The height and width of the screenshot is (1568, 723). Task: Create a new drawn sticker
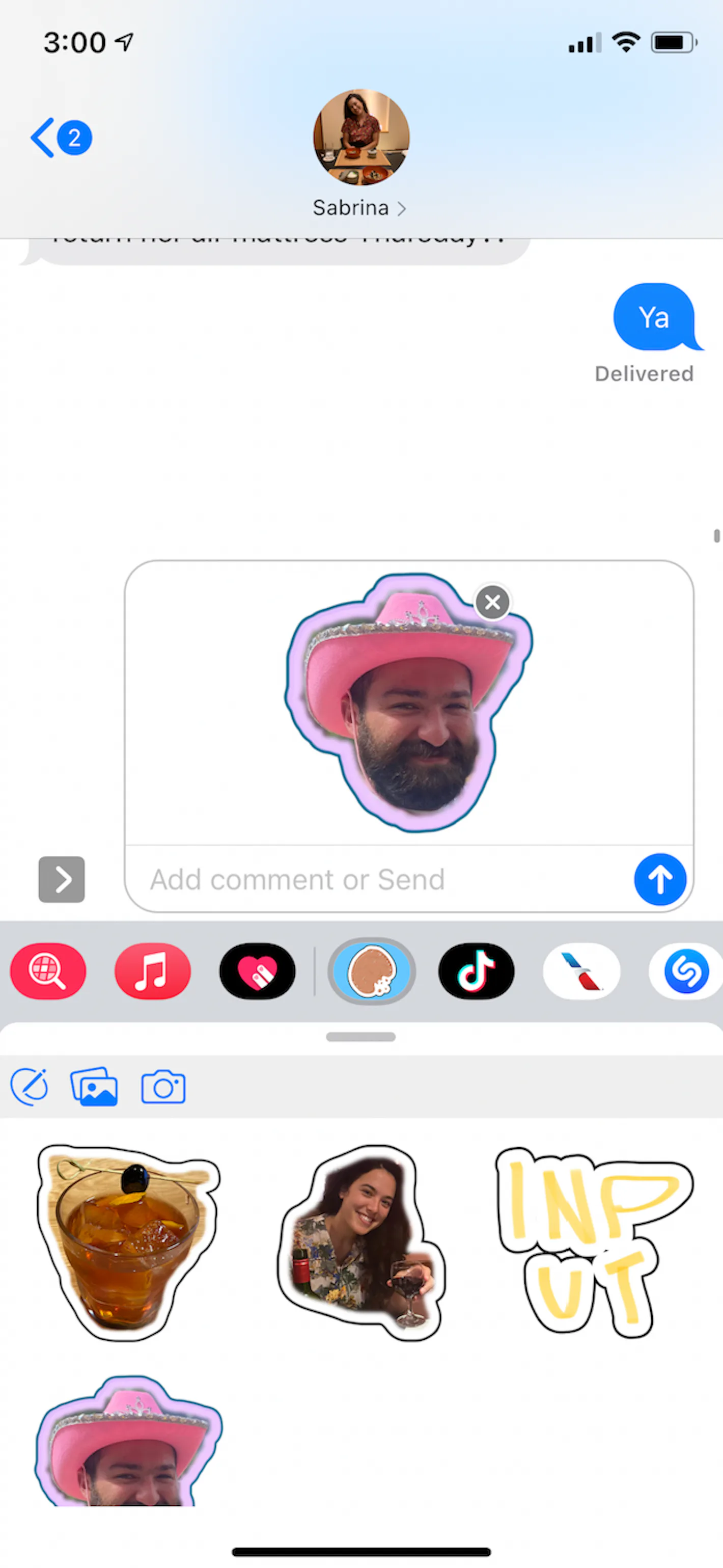[x=29, y=1086]
